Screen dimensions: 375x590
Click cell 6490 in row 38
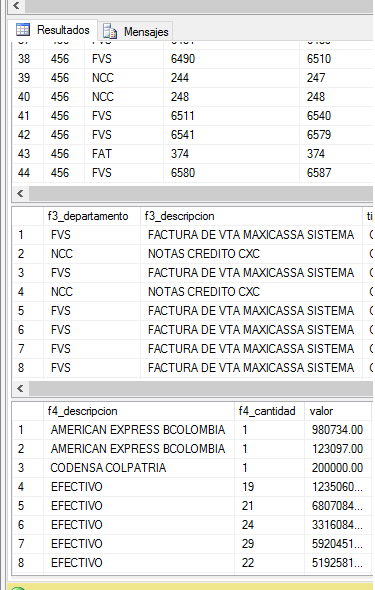point(231,59)
